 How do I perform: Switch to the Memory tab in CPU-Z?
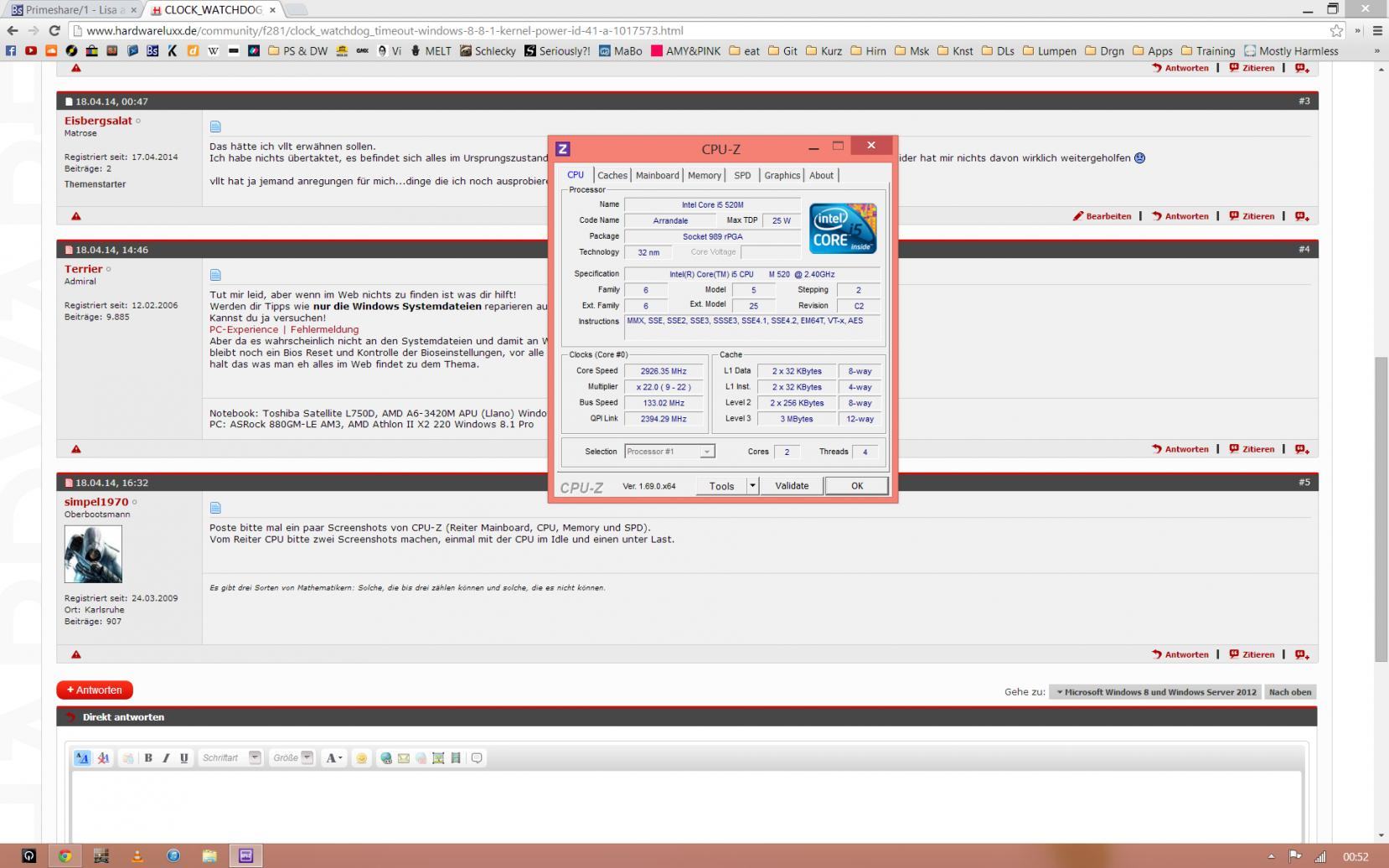coord(705,175)
